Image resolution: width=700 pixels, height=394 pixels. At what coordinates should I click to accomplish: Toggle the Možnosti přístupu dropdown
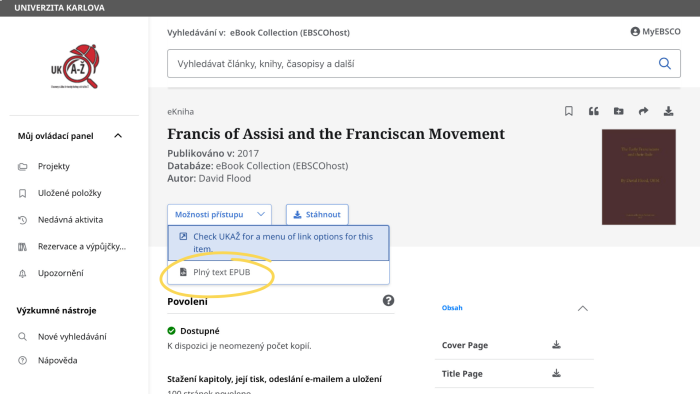(219, 215)
